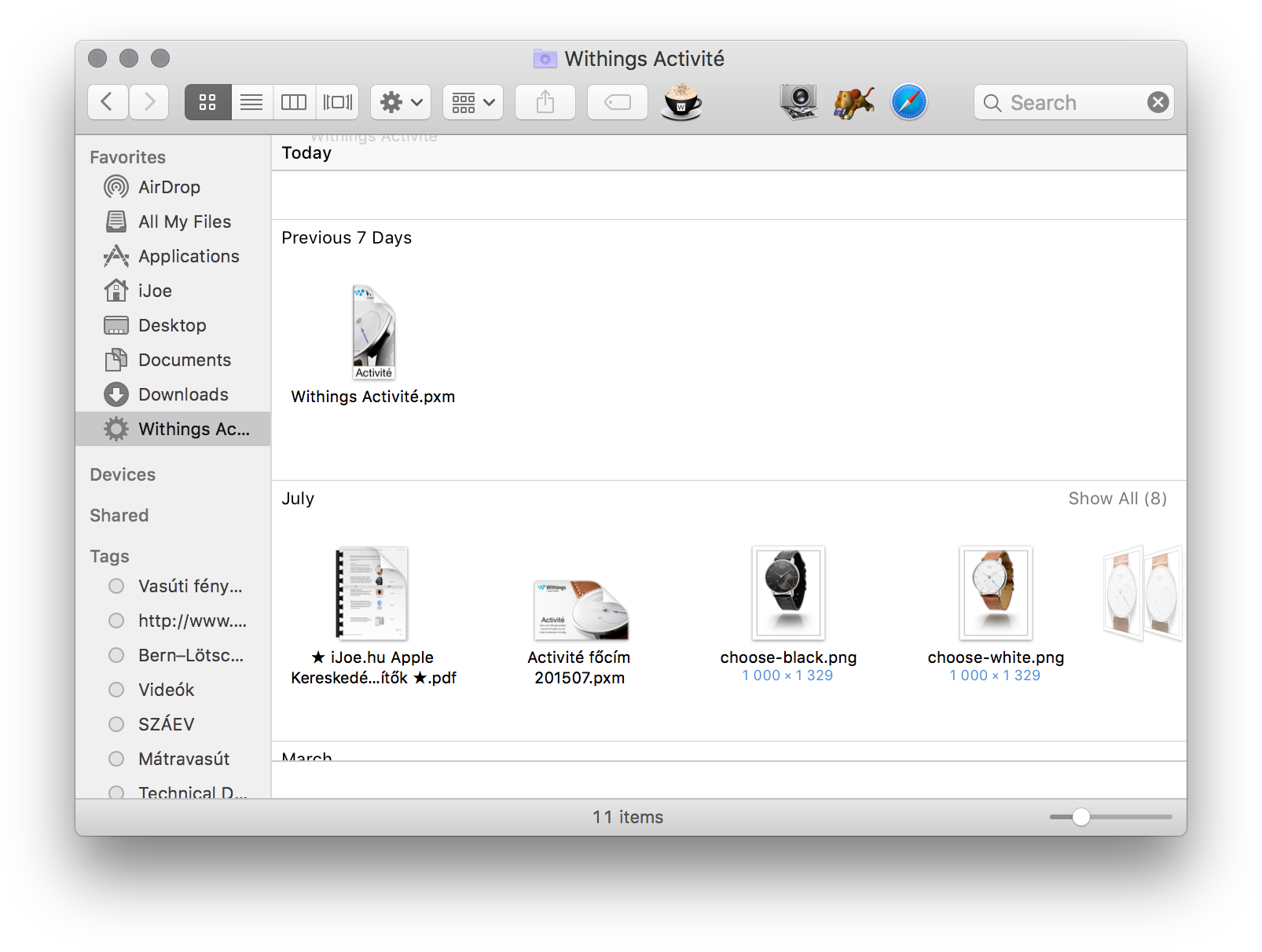Switch to column view
The height and width of the screenshot is (952, 1262).
click(x=294, y=102)
